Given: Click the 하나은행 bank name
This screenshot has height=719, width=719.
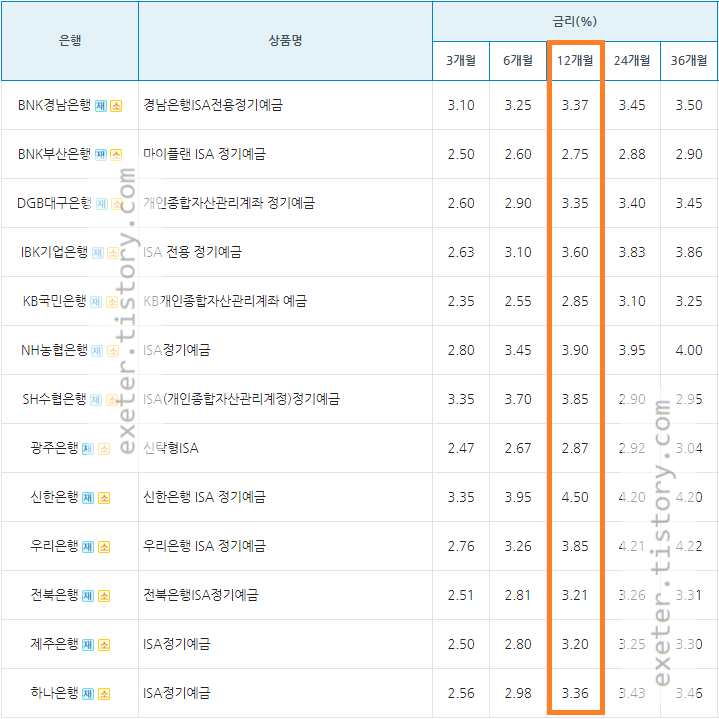Looking at the screenshot, I should click(x=54, y=693).
